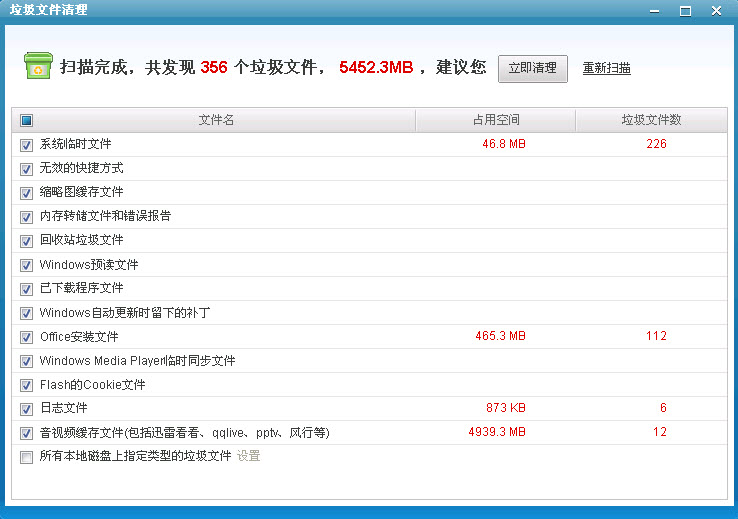Uncheck the 日志文件 checkbox
738x519 pixels.
click(27, 409)
